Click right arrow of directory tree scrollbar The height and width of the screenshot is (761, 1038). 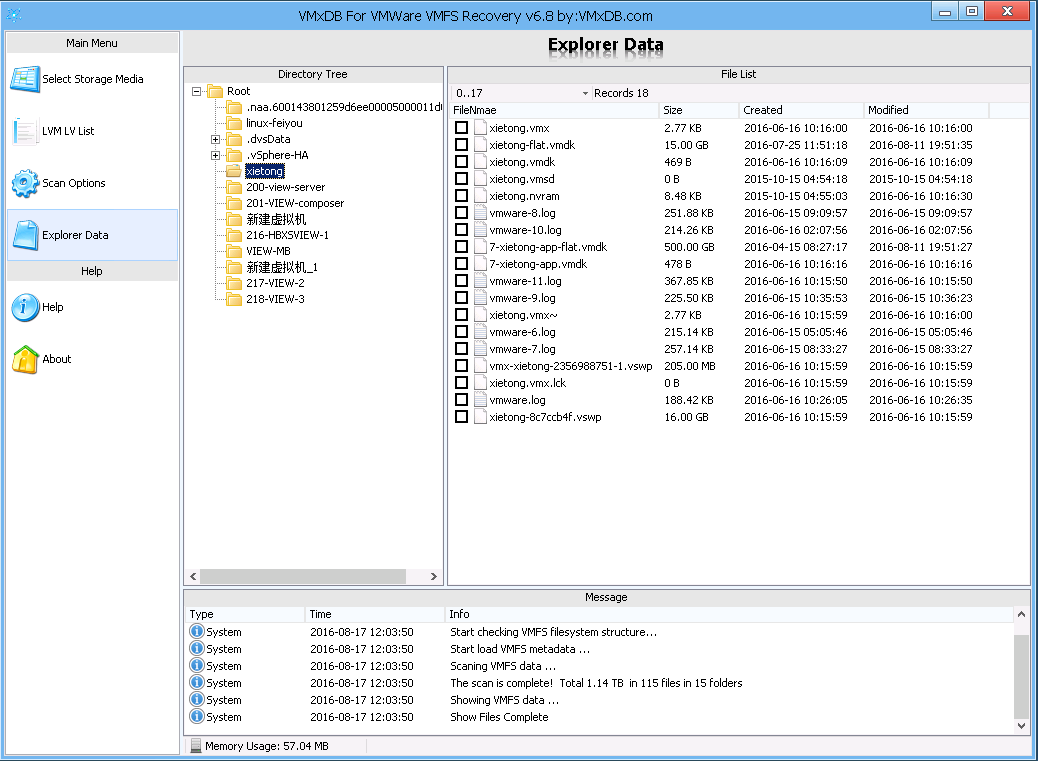point(434,576)
